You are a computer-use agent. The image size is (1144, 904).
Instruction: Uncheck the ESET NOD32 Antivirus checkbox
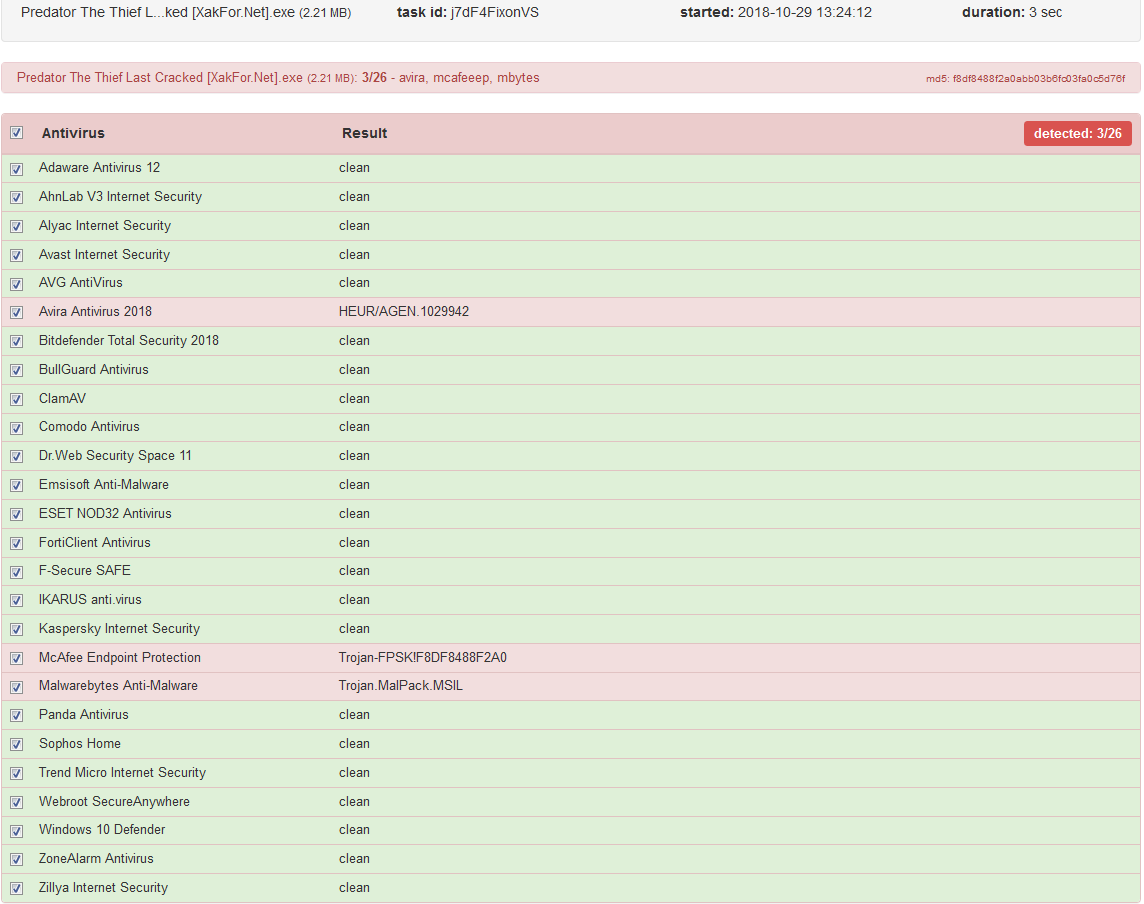point(17,514)
